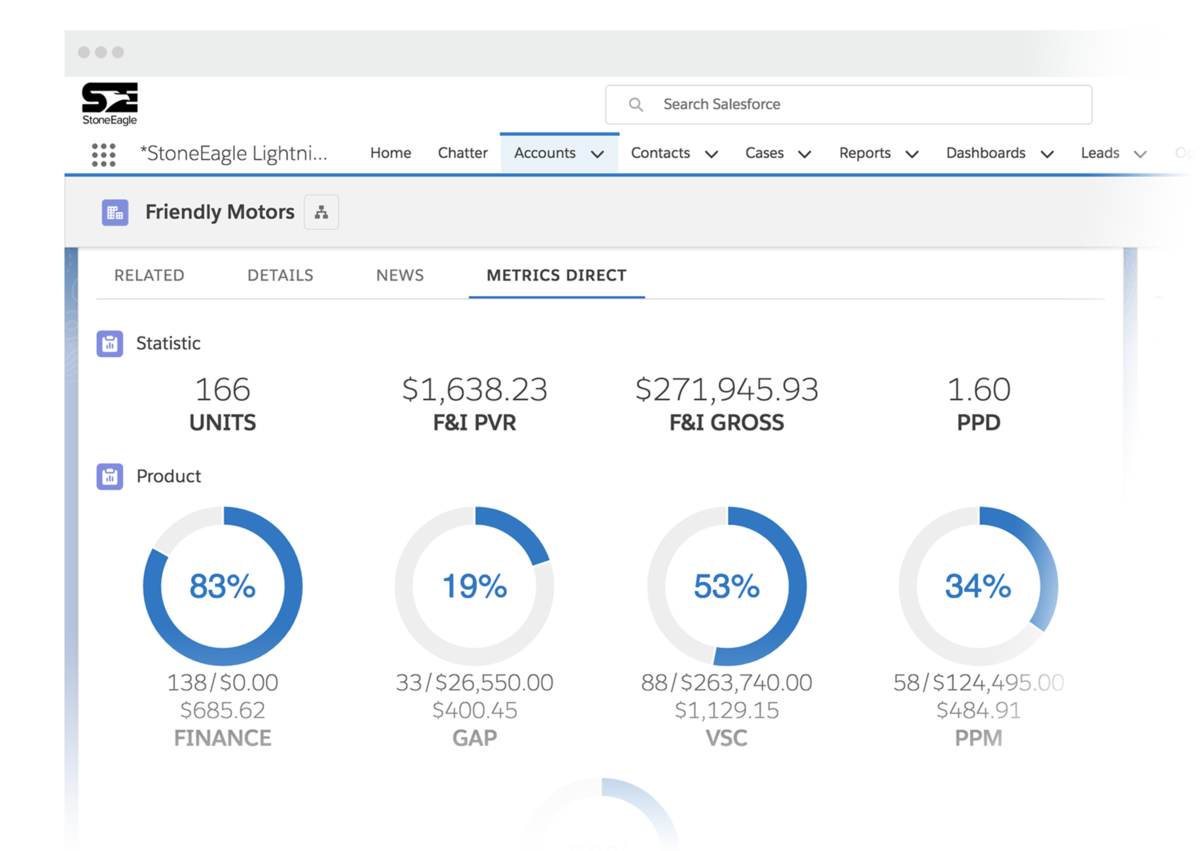The height and width of the screenshot is (851, 1200).
Task: Expand the Contacts dropdown chevron
Action: [712, 154]
